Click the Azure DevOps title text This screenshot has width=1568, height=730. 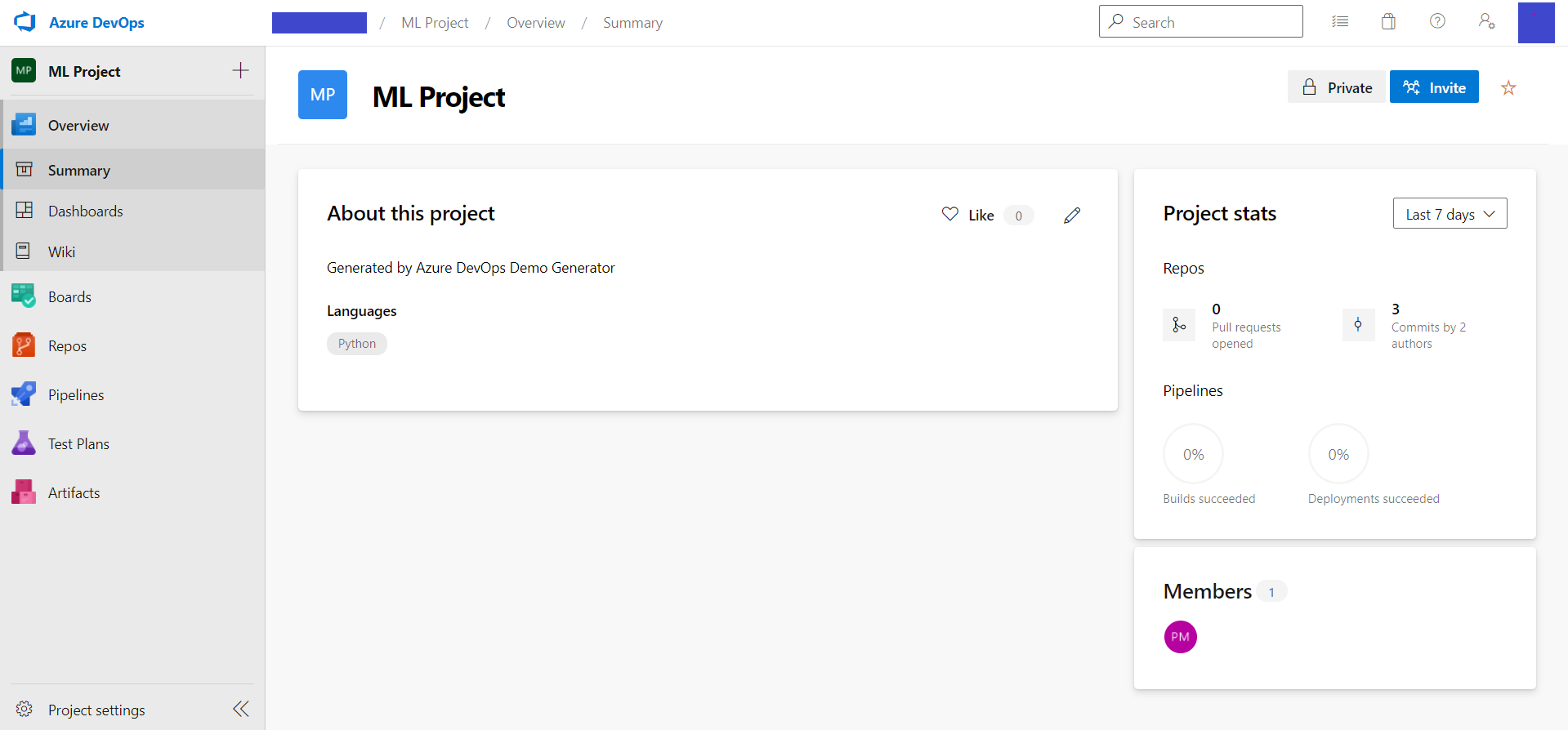click(x=96, y=23)
